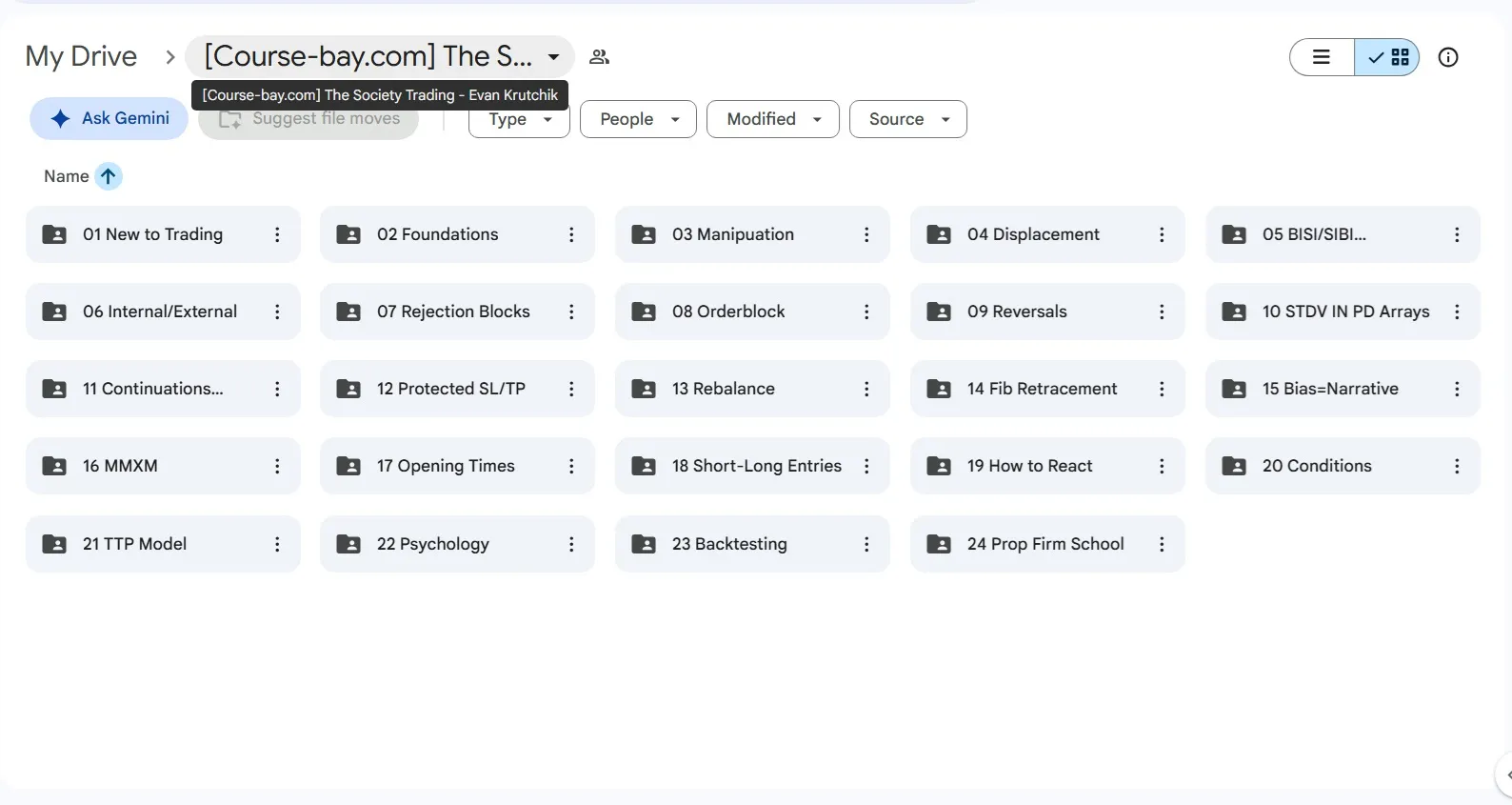Select the 01 New to Trading folder
This screenshot has height=805, width=1512.
[x=163, y=234]
